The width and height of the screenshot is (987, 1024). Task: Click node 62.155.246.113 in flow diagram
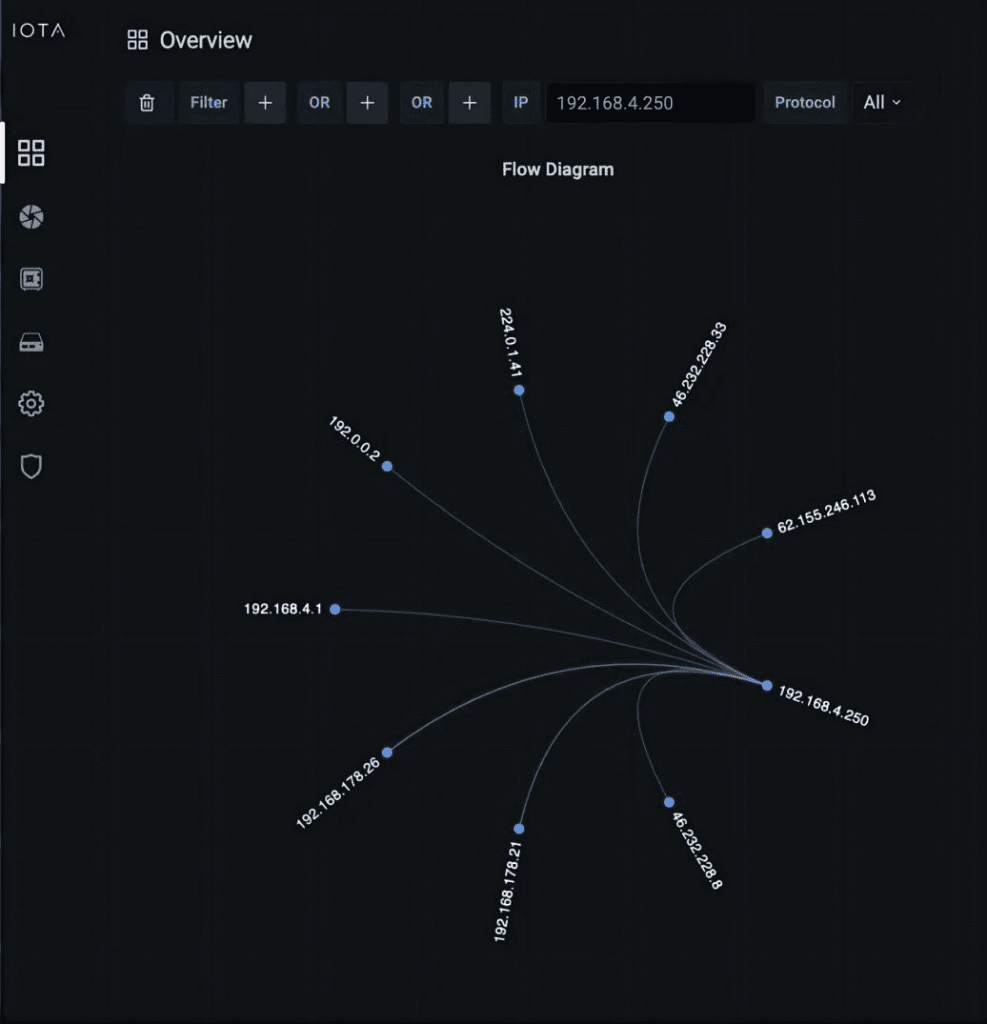tap(767, 533)
